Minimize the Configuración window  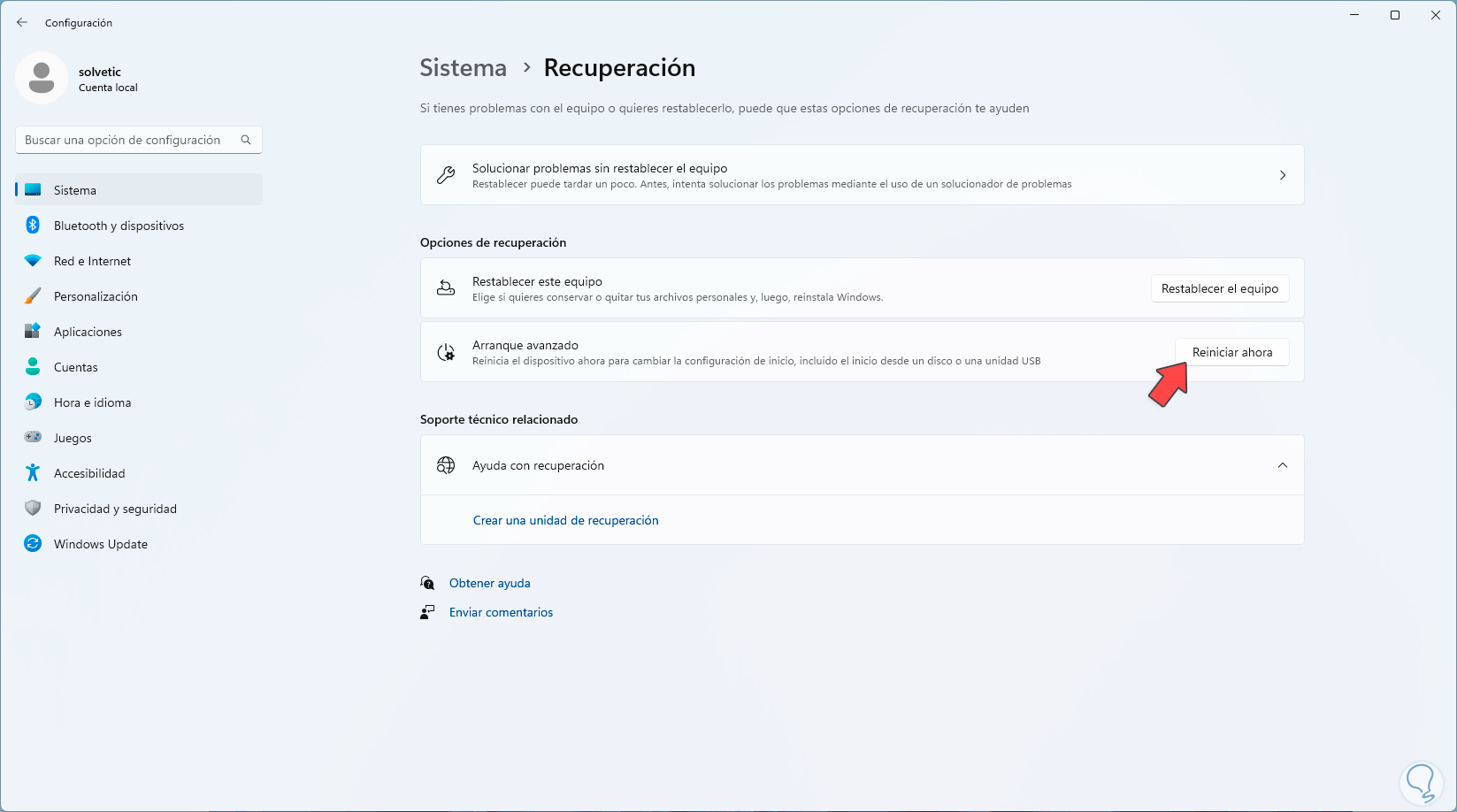tap(1354, 15)
